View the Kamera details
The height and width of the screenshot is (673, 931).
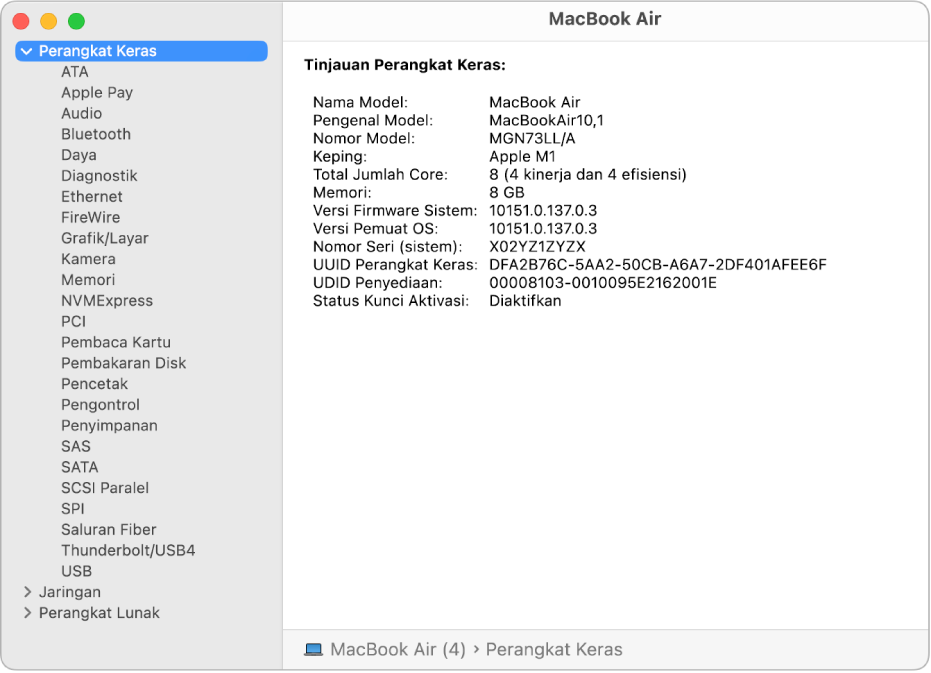[88, 259]
